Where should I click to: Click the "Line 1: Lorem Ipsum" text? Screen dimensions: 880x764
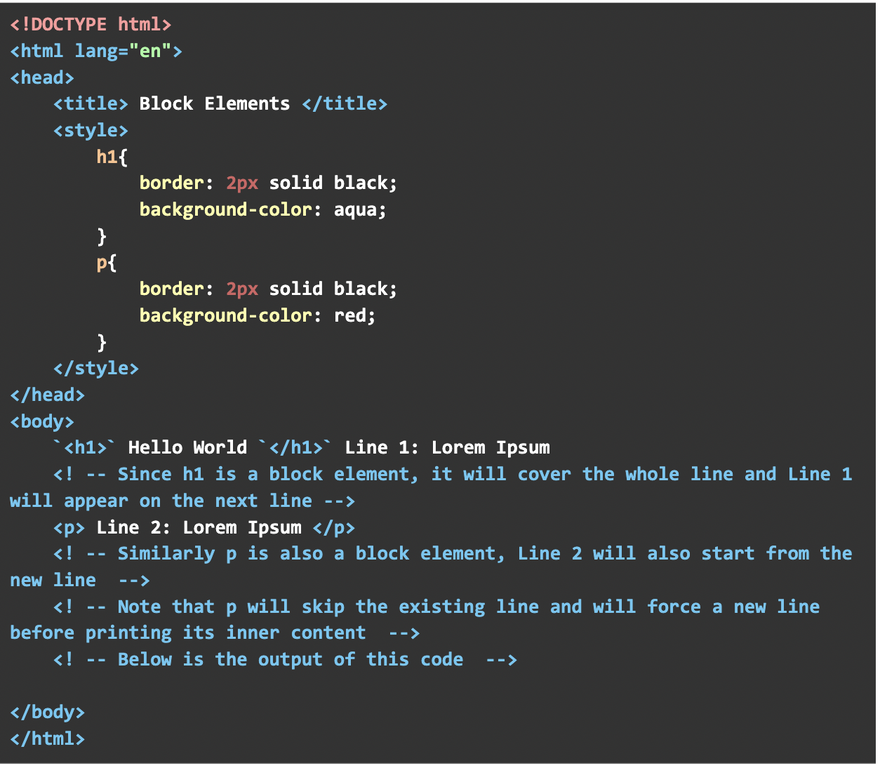pos(447,447)
